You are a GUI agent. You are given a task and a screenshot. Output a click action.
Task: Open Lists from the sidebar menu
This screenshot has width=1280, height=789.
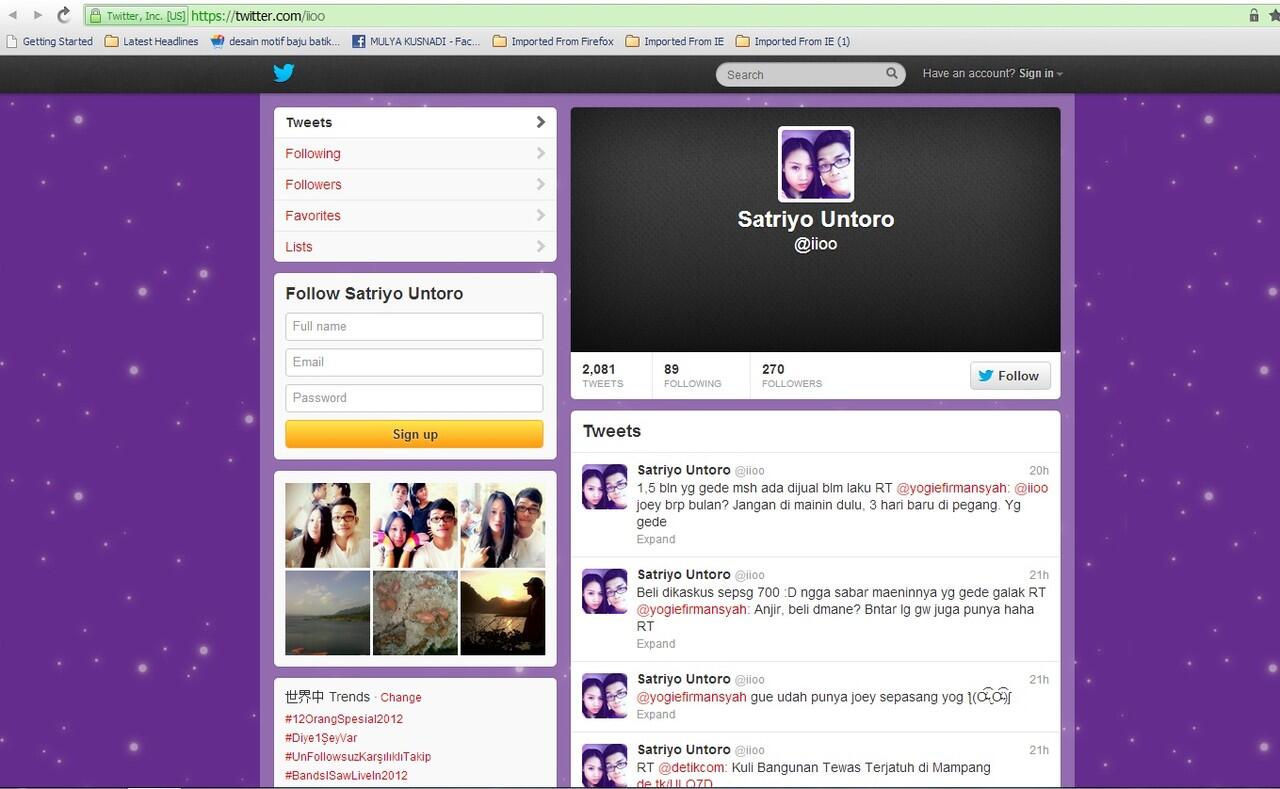pyautogui.click(x=415, y=246)
